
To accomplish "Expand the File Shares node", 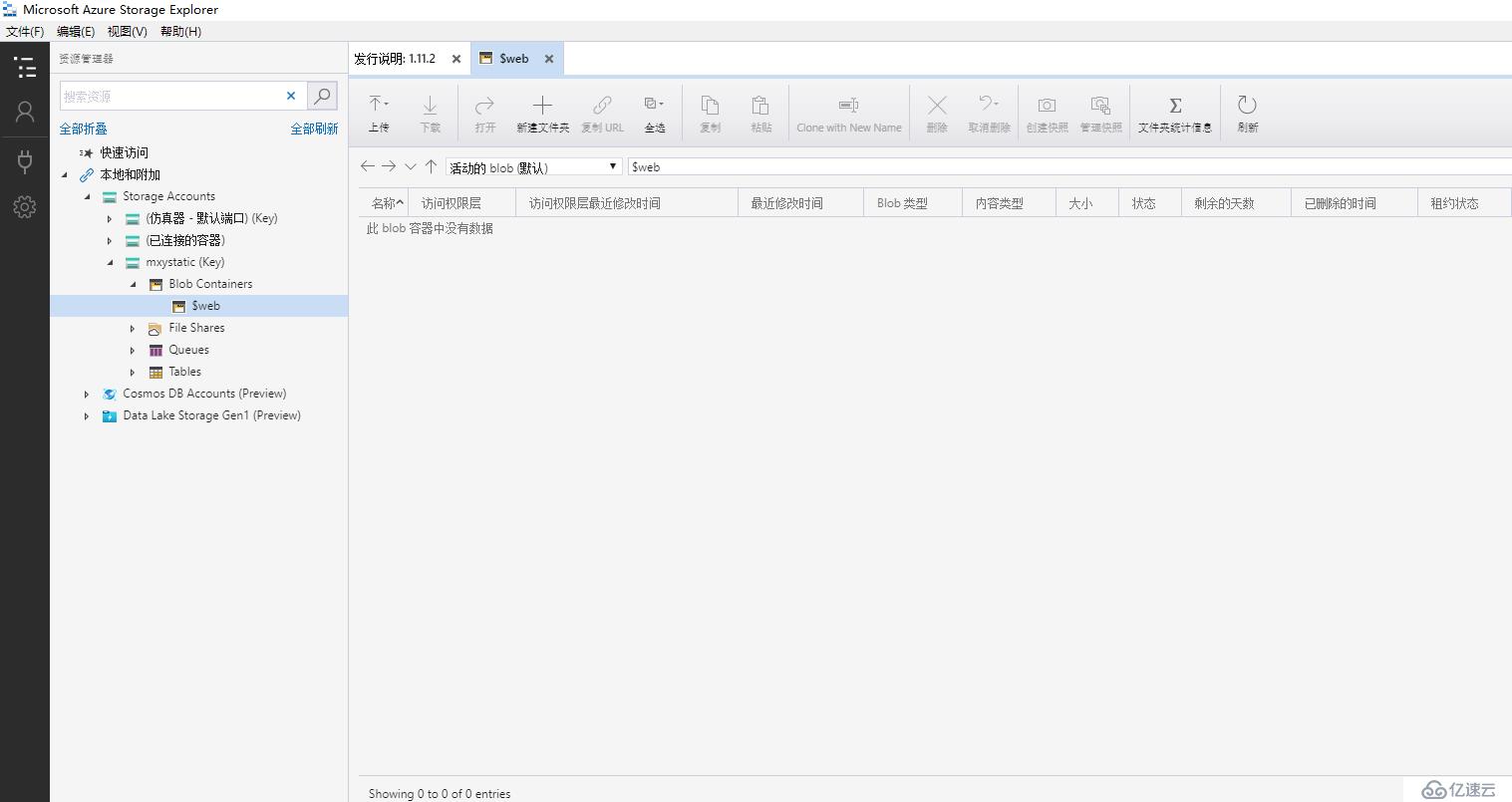I will tap(133, 328).
